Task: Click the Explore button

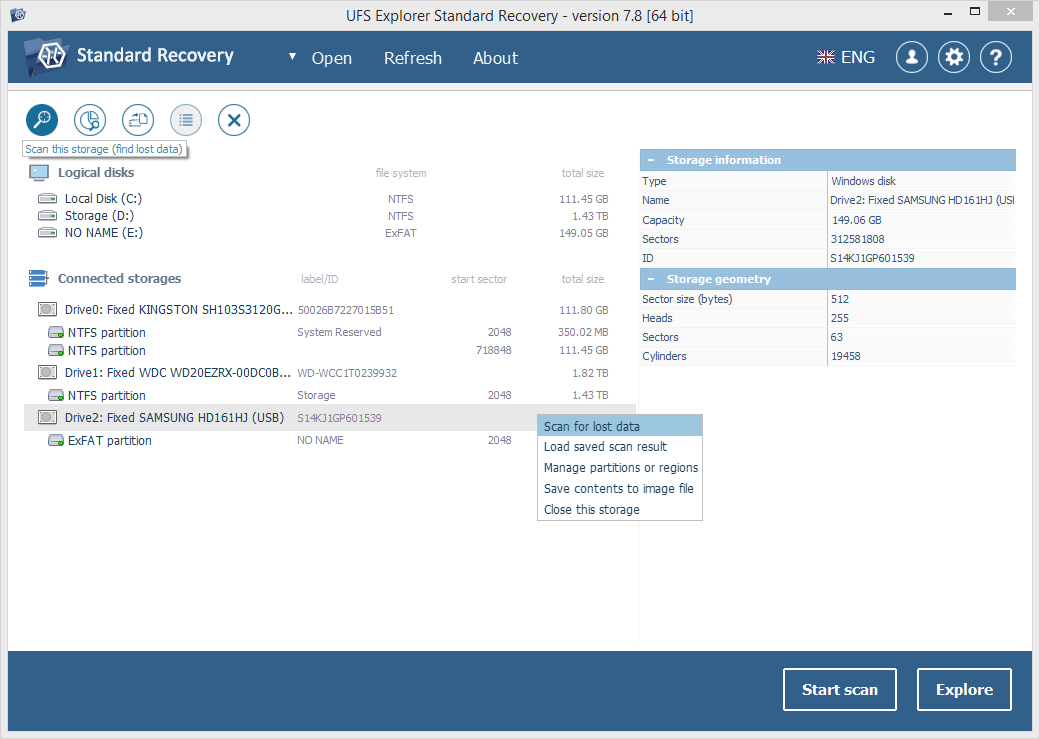Action: (x=964, y=690)
